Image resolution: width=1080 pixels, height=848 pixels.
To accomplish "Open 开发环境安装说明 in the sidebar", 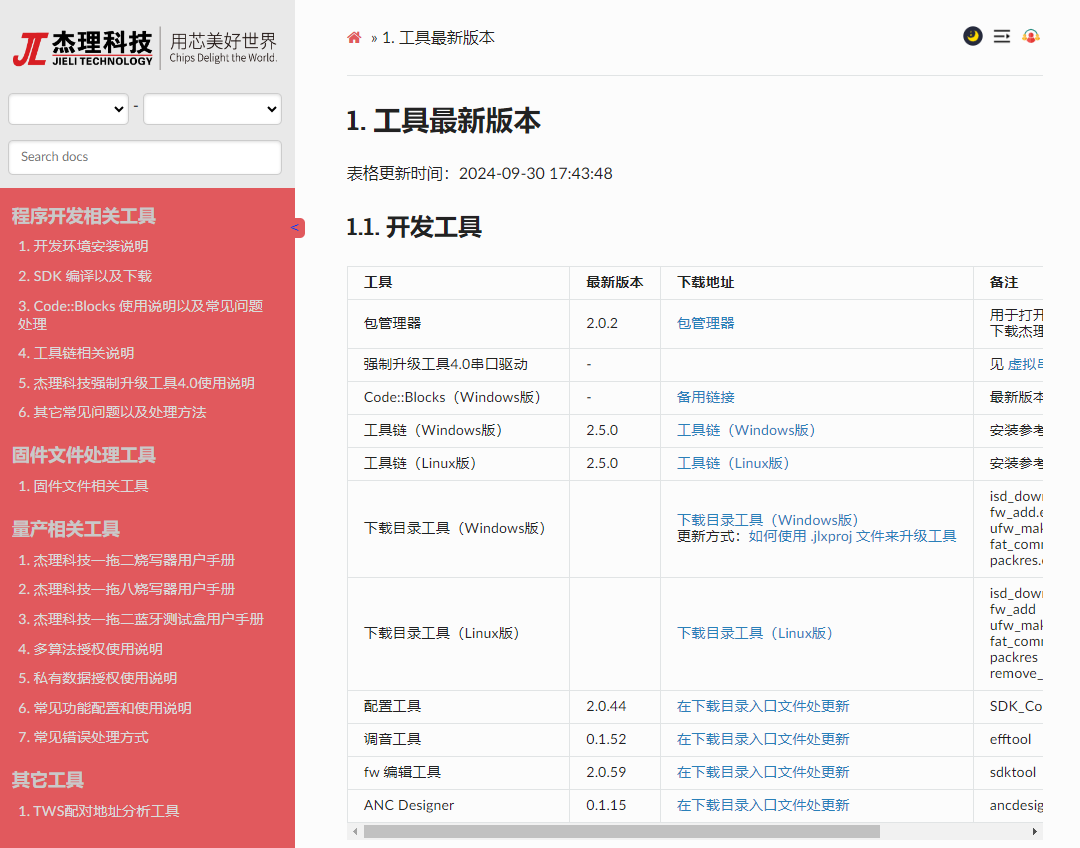I will pyautogui.click(x=83, y=247).
